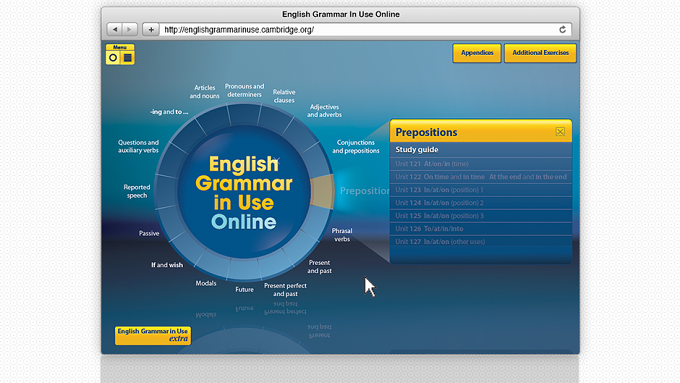
Task: Select Questions and auxiliary verbs topic
Action: [x=138, y=146]
